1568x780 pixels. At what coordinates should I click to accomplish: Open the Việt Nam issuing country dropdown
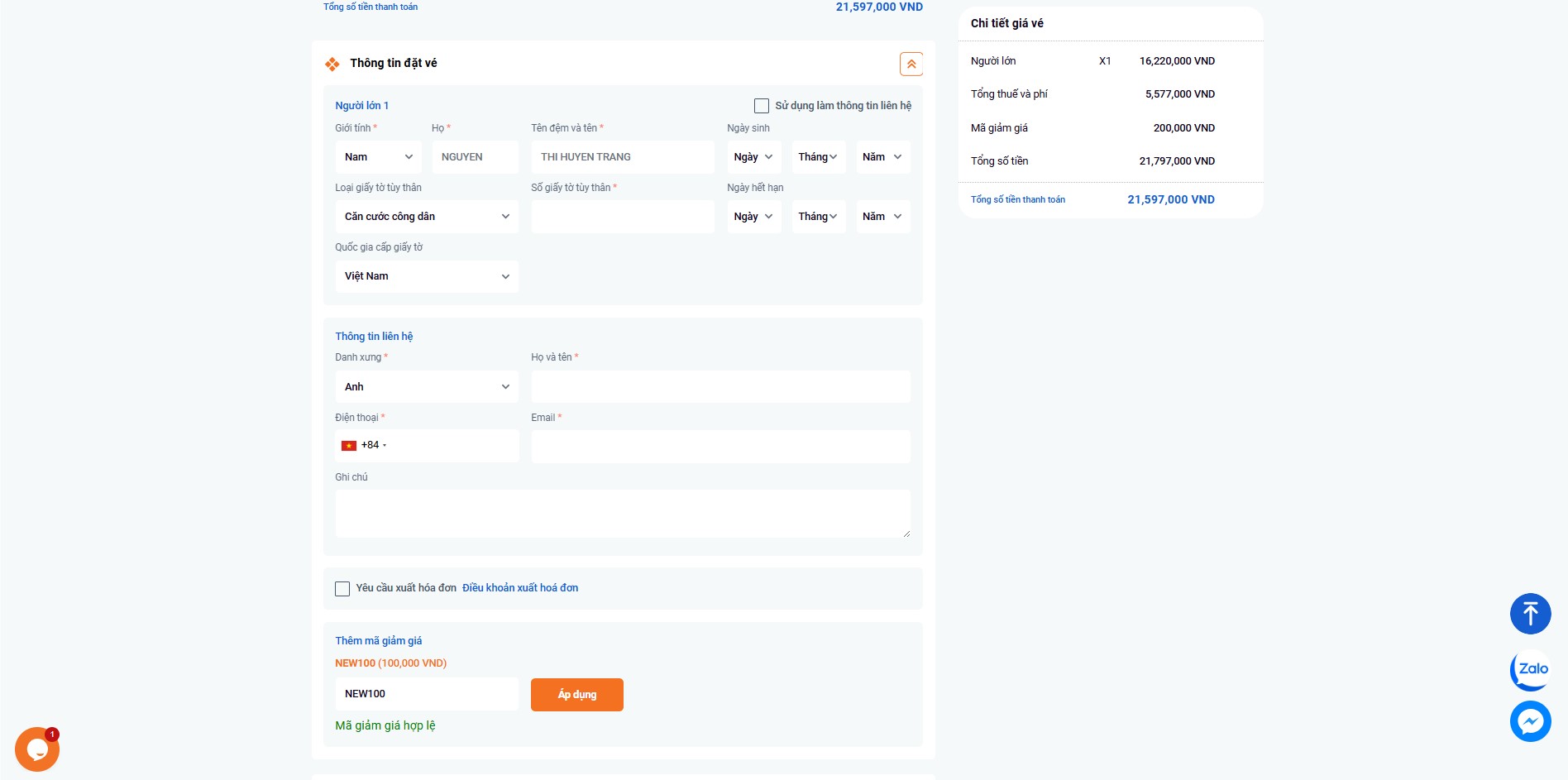(x=426, y=276)
